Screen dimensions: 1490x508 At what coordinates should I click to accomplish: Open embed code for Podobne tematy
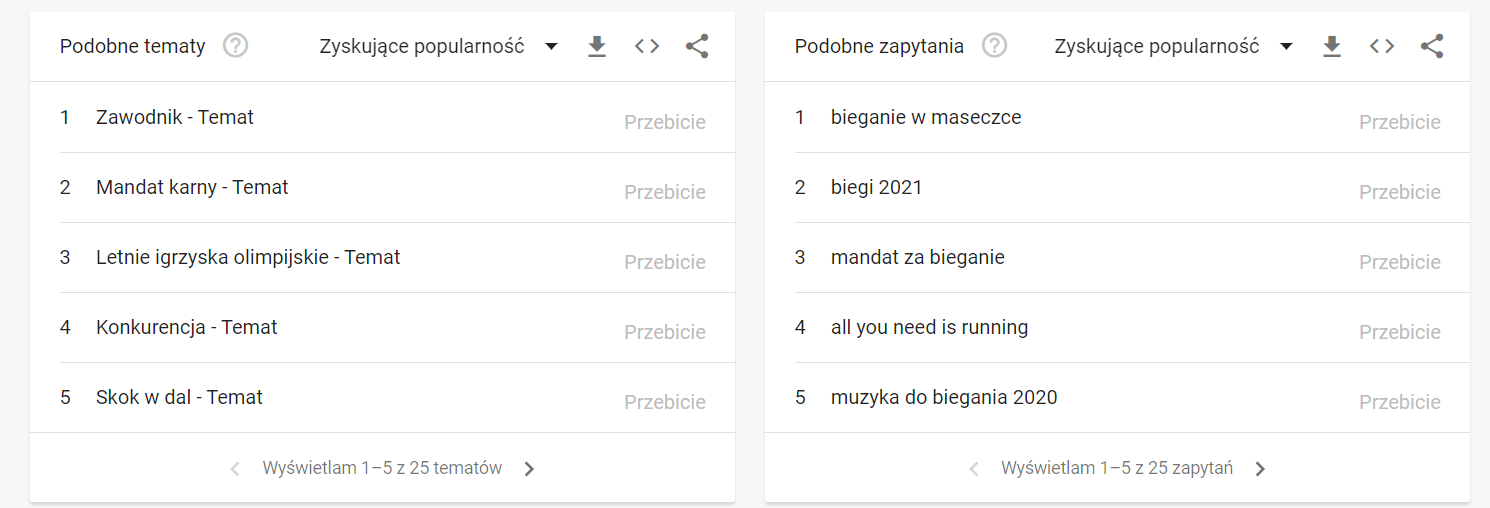pyautogui.click(x=647, y=46)
